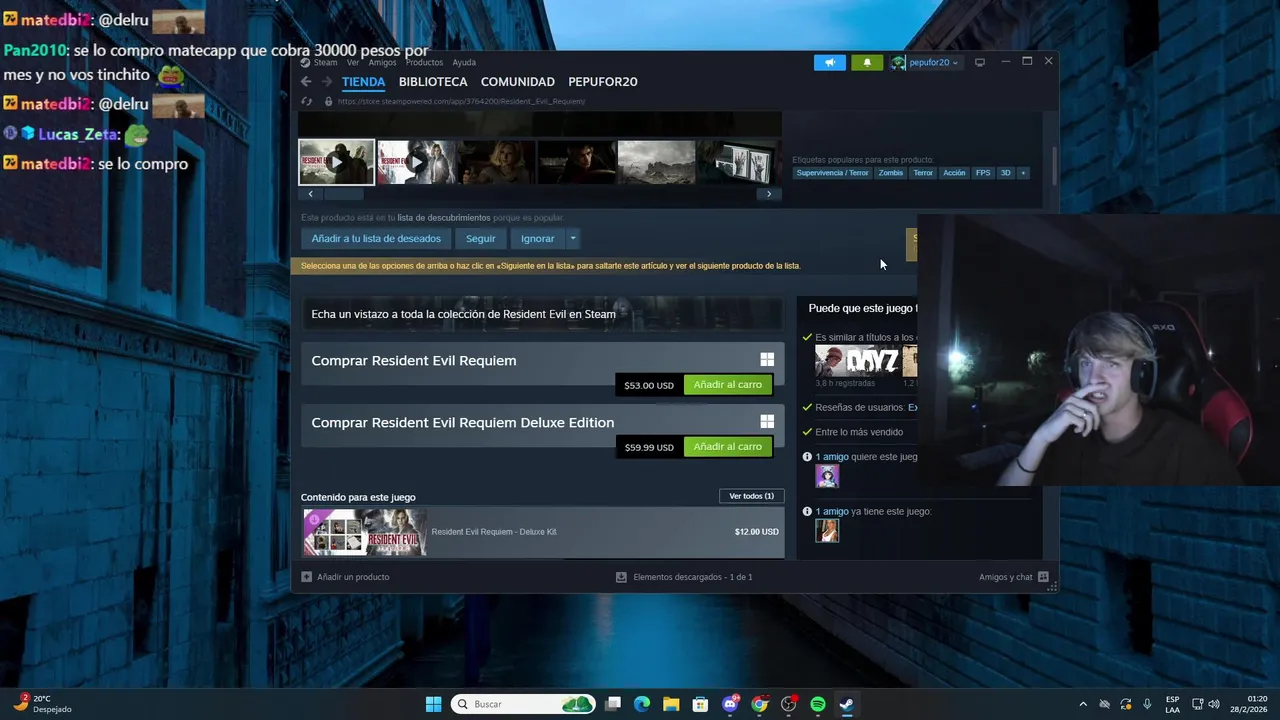Add Resident Evil Requiem $53.00 to cart
Screen dimensions: 1280x720
tap(727, 385)
